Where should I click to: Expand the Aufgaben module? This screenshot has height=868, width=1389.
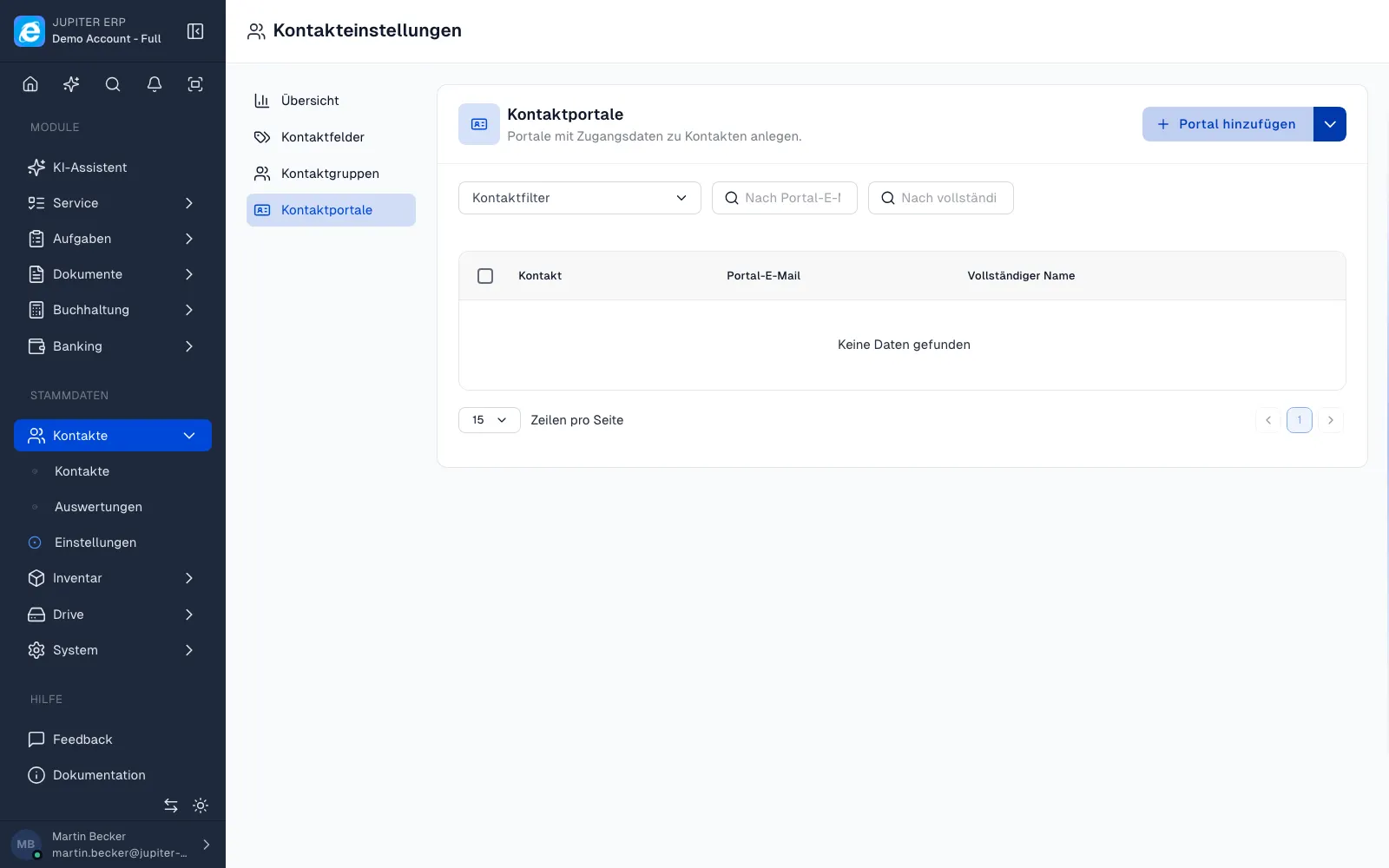tap(113, 239)
